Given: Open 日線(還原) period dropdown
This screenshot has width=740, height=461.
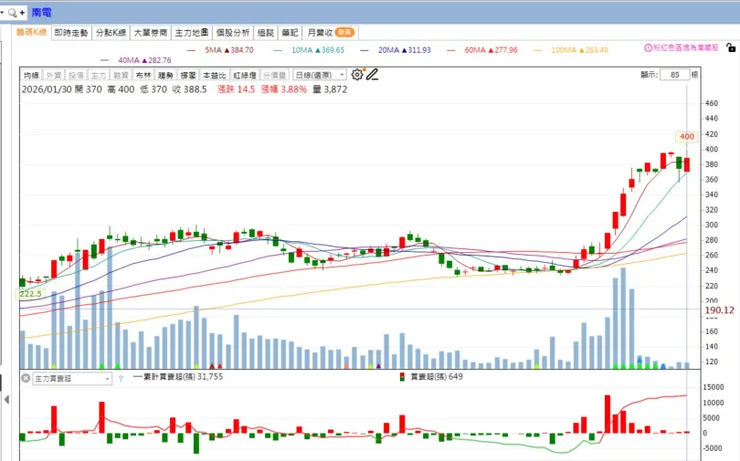Looking at the screenshot, I should pyautogui.click(x=320, y=75).
